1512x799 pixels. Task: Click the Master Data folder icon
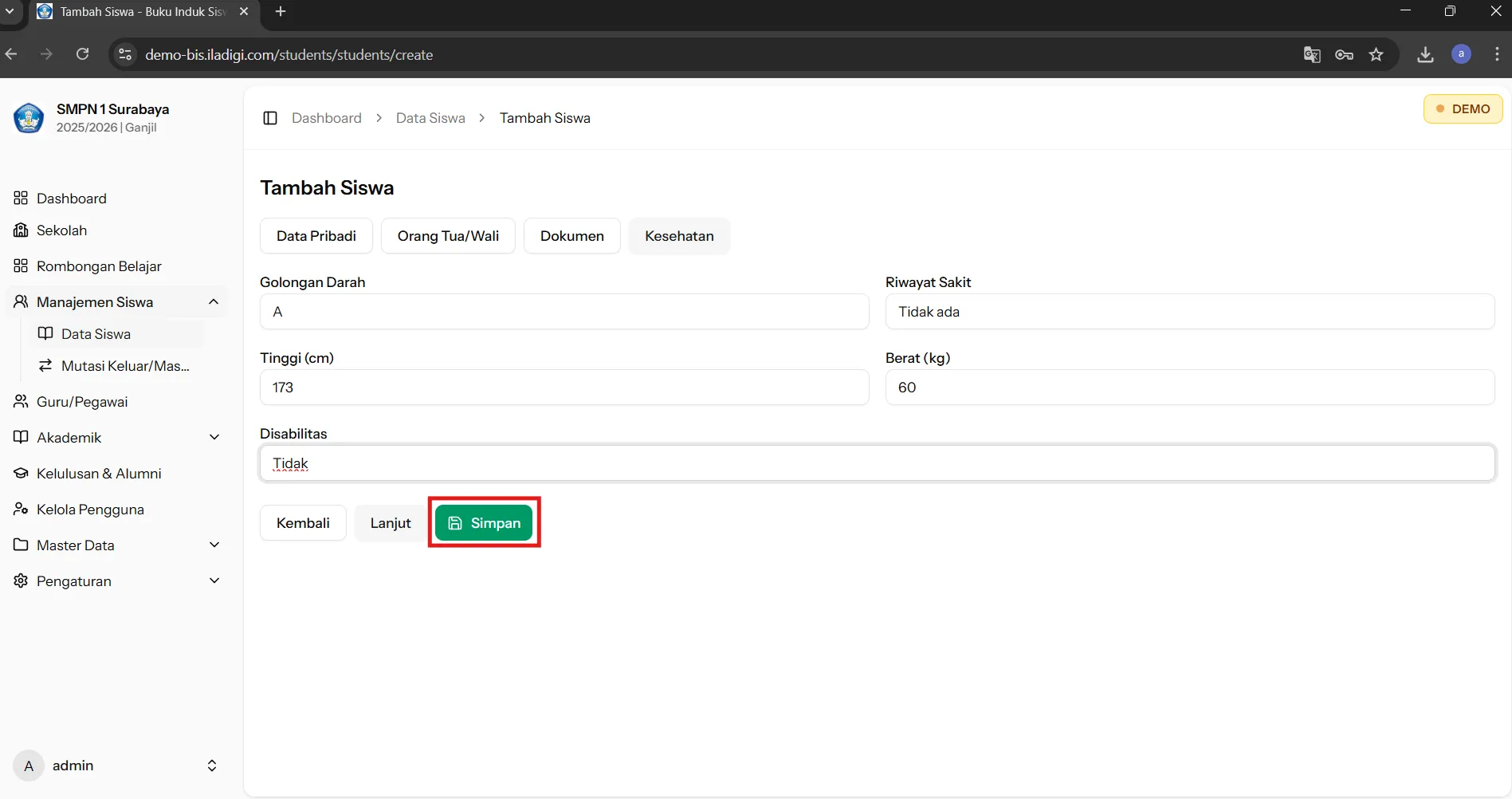tap(21, 545)
